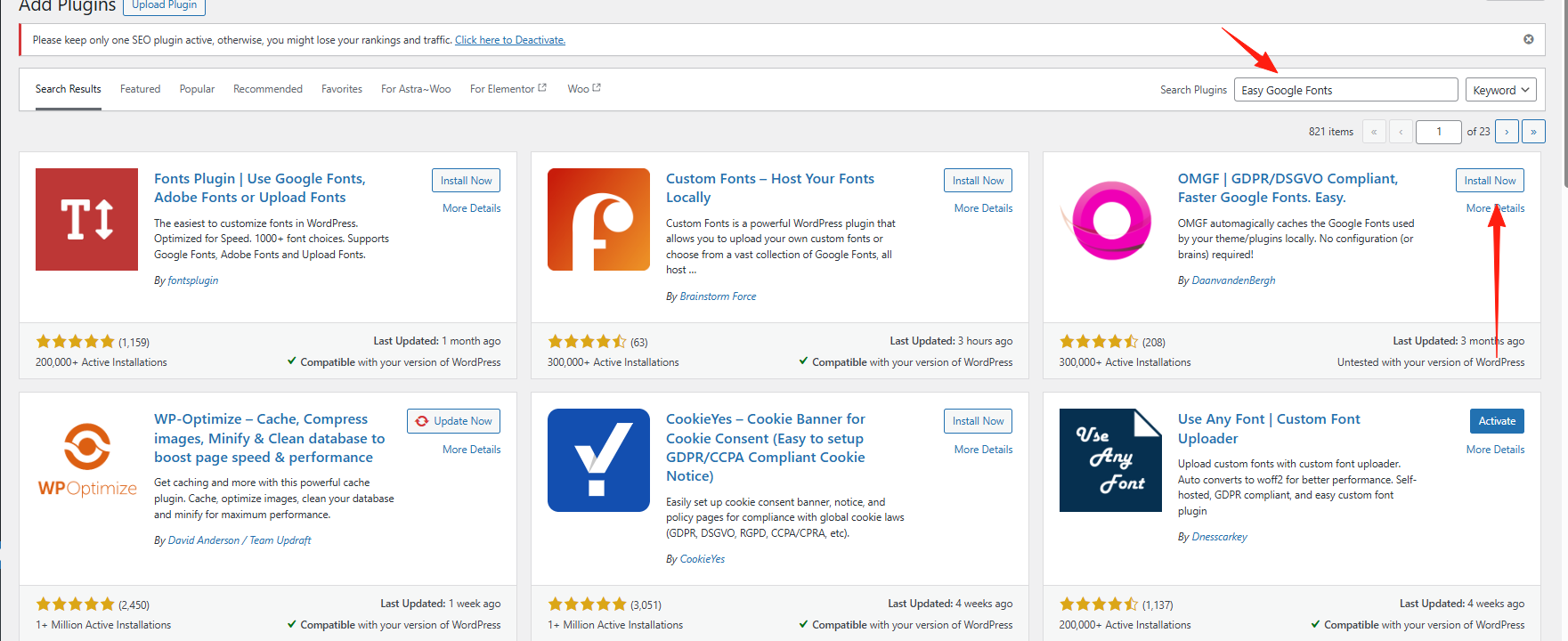Click the Use Any Font plugin icon
The height and width of the screenshot is (641, 1568).
pos(1110,460)
